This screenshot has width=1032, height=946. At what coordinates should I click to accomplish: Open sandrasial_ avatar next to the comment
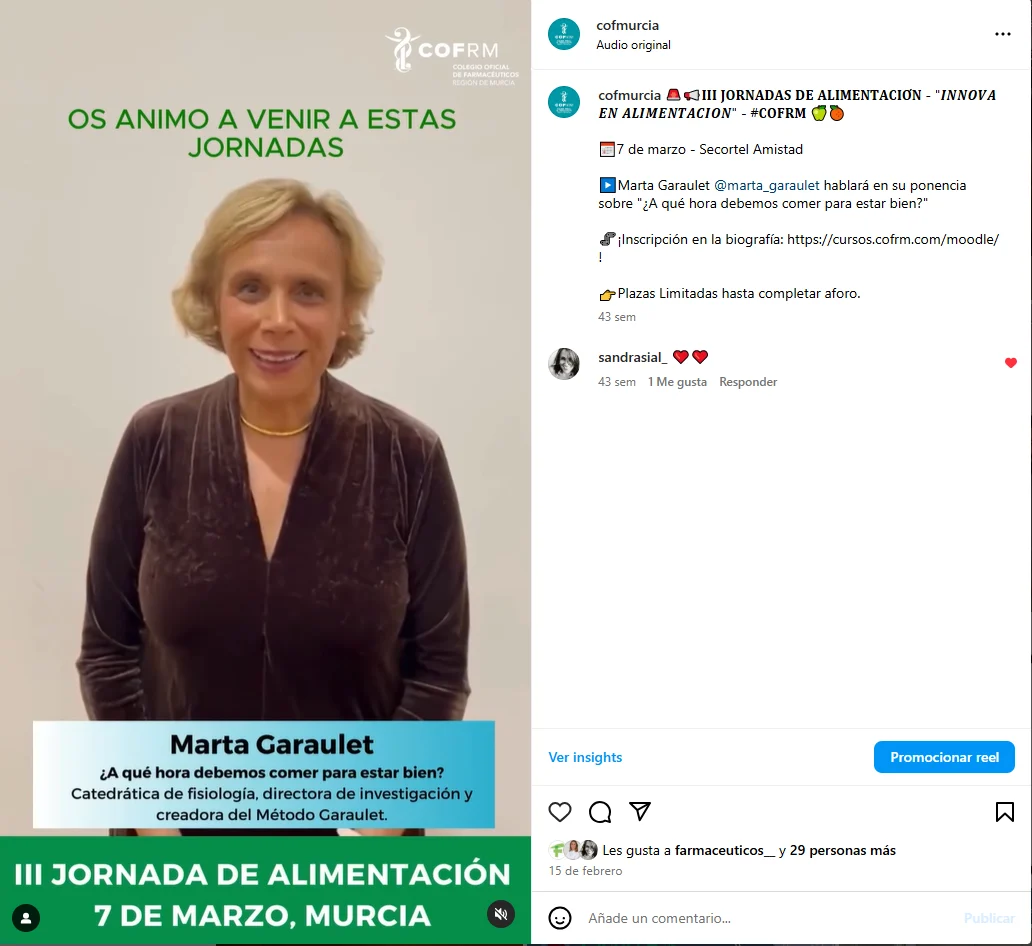564,364
